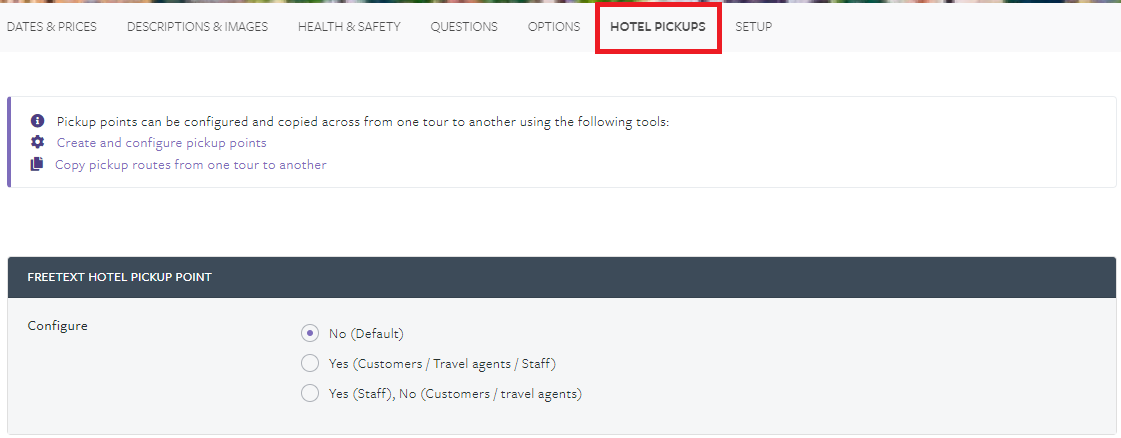Switch to Descriptions & Images tab
Viewport: 1121px width, 438px height.
tap(197, 27)
